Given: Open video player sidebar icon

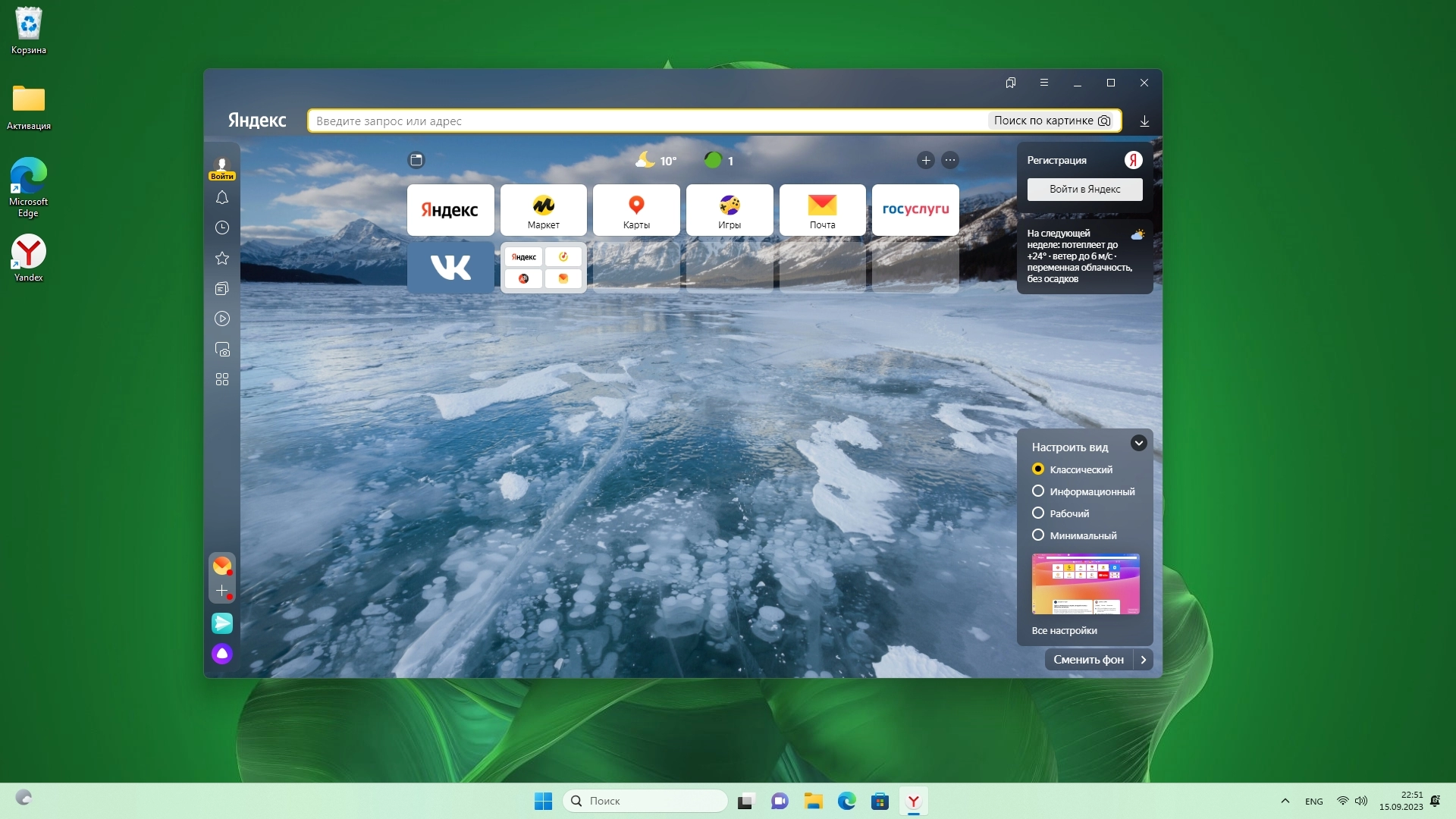Looking at the screenshot, I should pyautogui.click(x=222, y=319).
